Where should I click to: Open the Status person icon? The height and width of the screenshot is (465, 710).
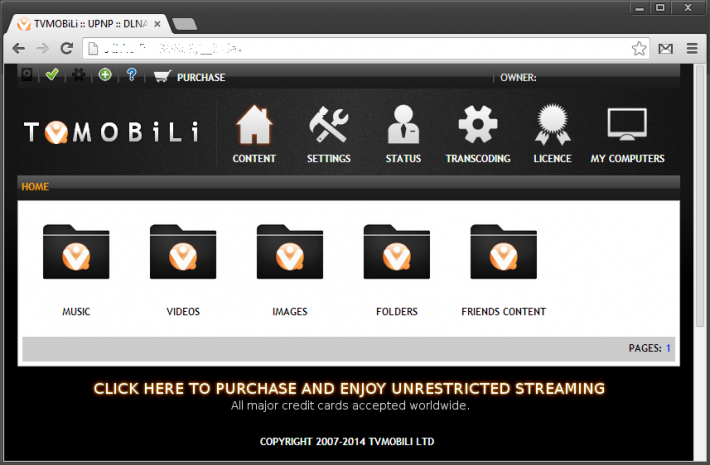tap(403, 125)
